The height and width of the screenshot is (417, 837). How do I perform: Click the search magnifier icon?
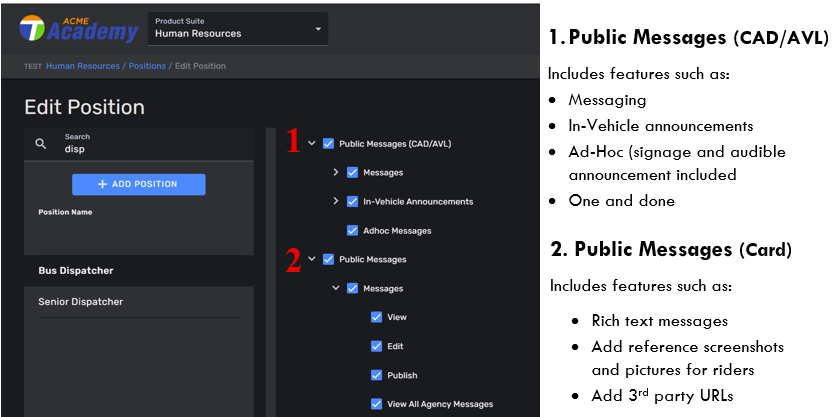[x=41, y=144]
